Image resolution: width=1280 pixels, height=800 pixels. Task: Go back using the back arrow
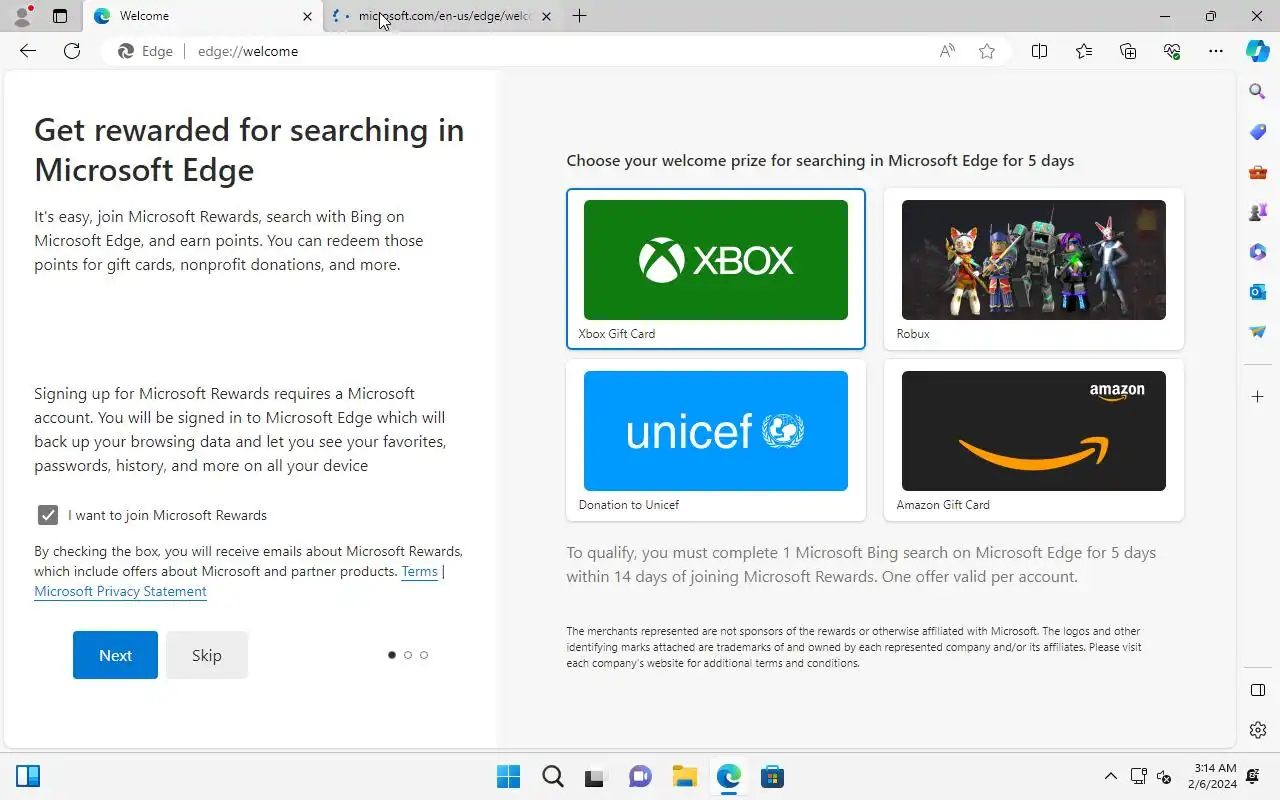28,51
